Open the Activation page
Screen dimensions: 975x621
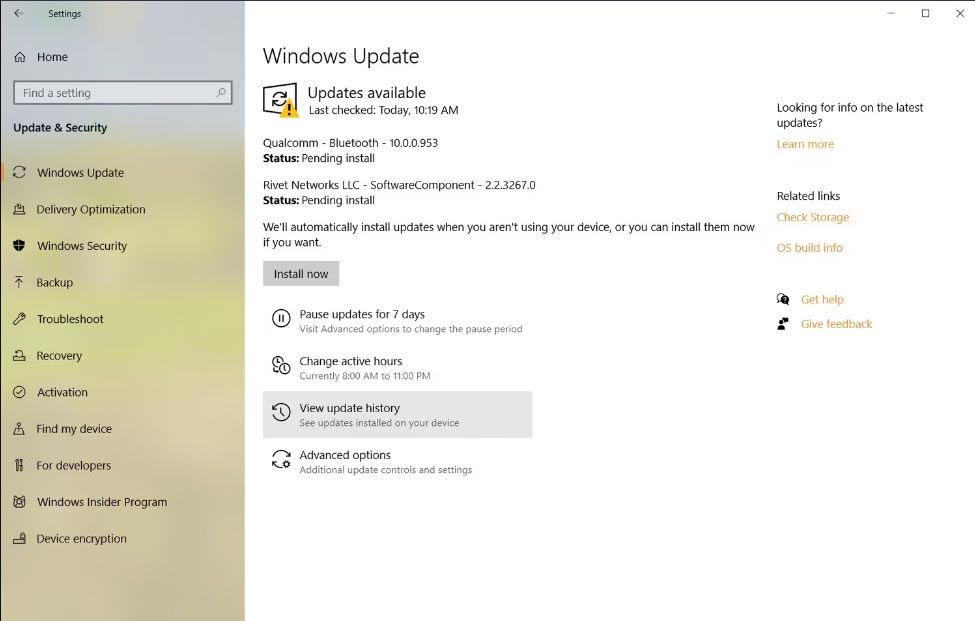coord(62,392)
